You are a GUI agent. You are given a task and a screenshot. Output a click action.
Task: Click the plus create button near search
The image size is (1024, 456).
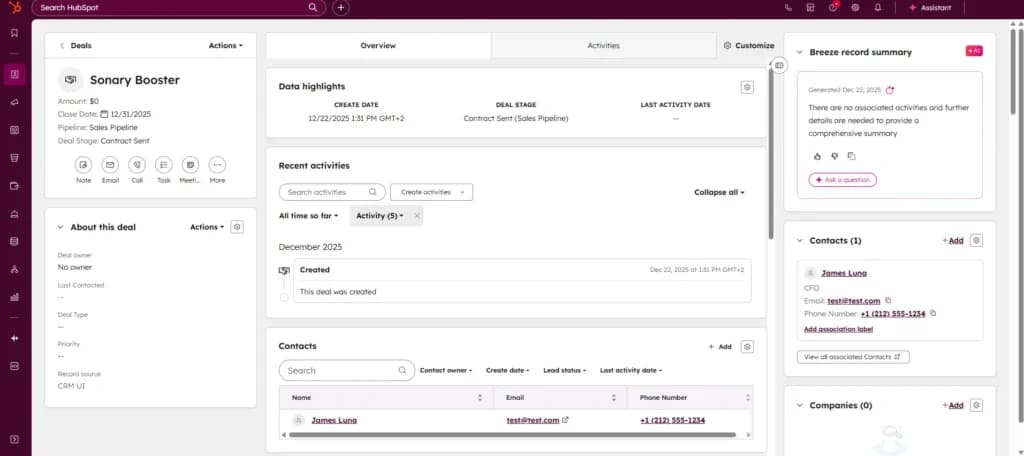[x=340, y=8]
